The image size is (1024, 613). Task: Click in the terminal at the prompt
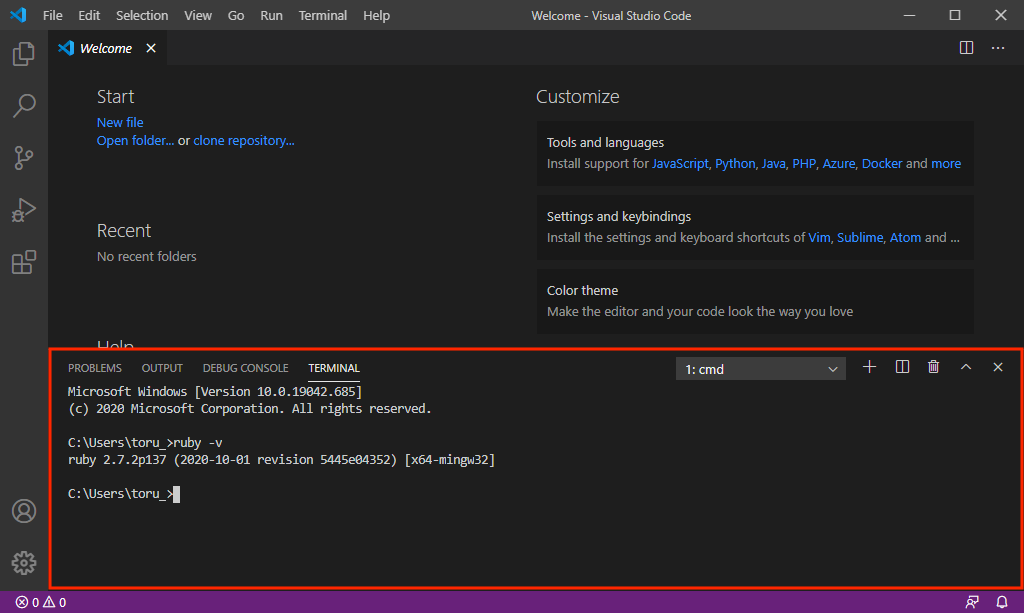pyautogui.click(x=176, y=494)
